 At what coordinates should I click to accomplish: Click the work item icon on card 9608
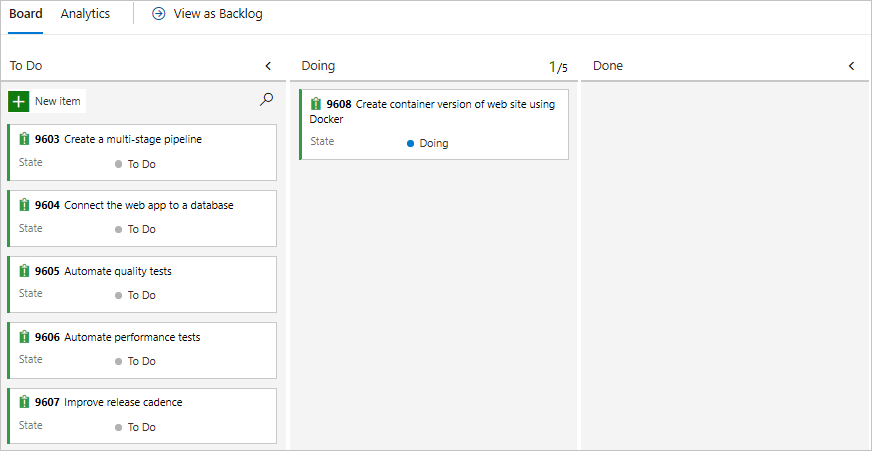[316, 104]
